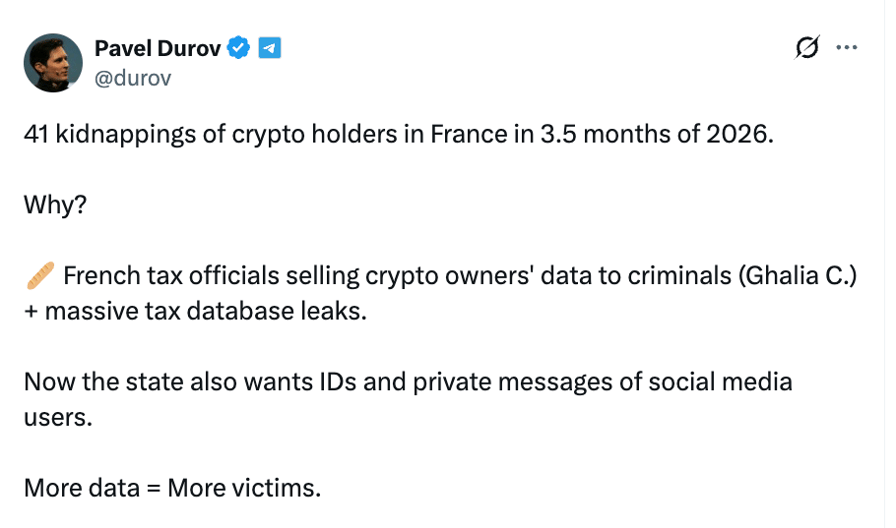
Task: Click the Telegram affiliation badge
Action: (x=269, y=47)
